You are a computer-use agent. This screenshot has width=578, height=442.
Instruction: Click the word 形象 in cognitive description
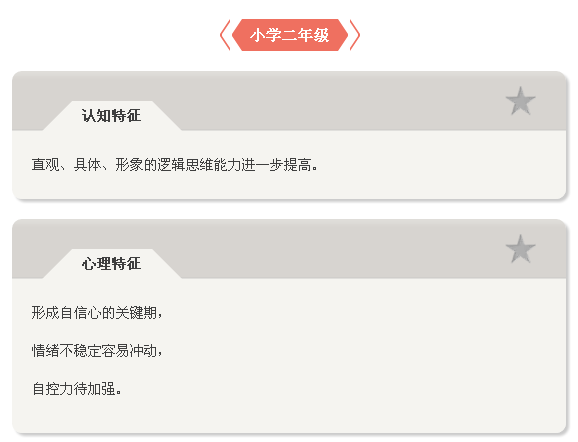[129, 165]
